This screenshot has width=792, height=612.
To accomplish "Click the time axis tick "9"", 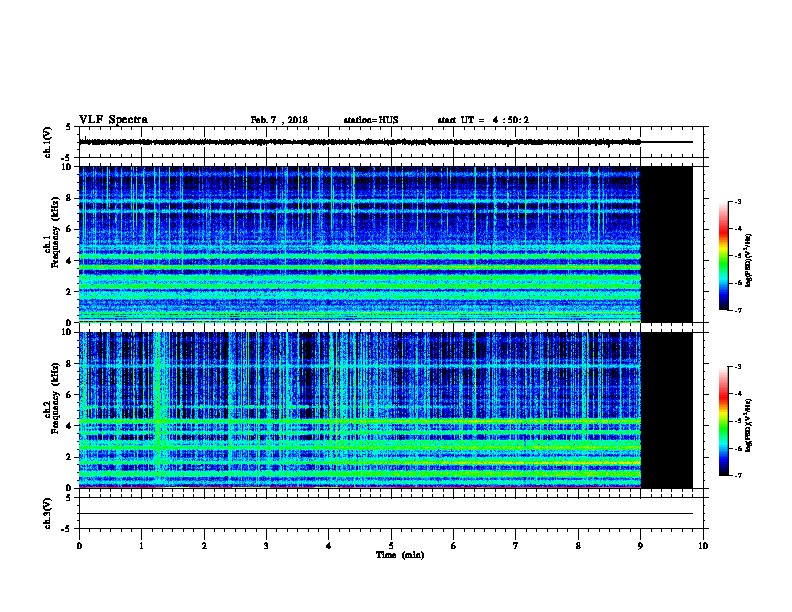I will coord(640,546).
